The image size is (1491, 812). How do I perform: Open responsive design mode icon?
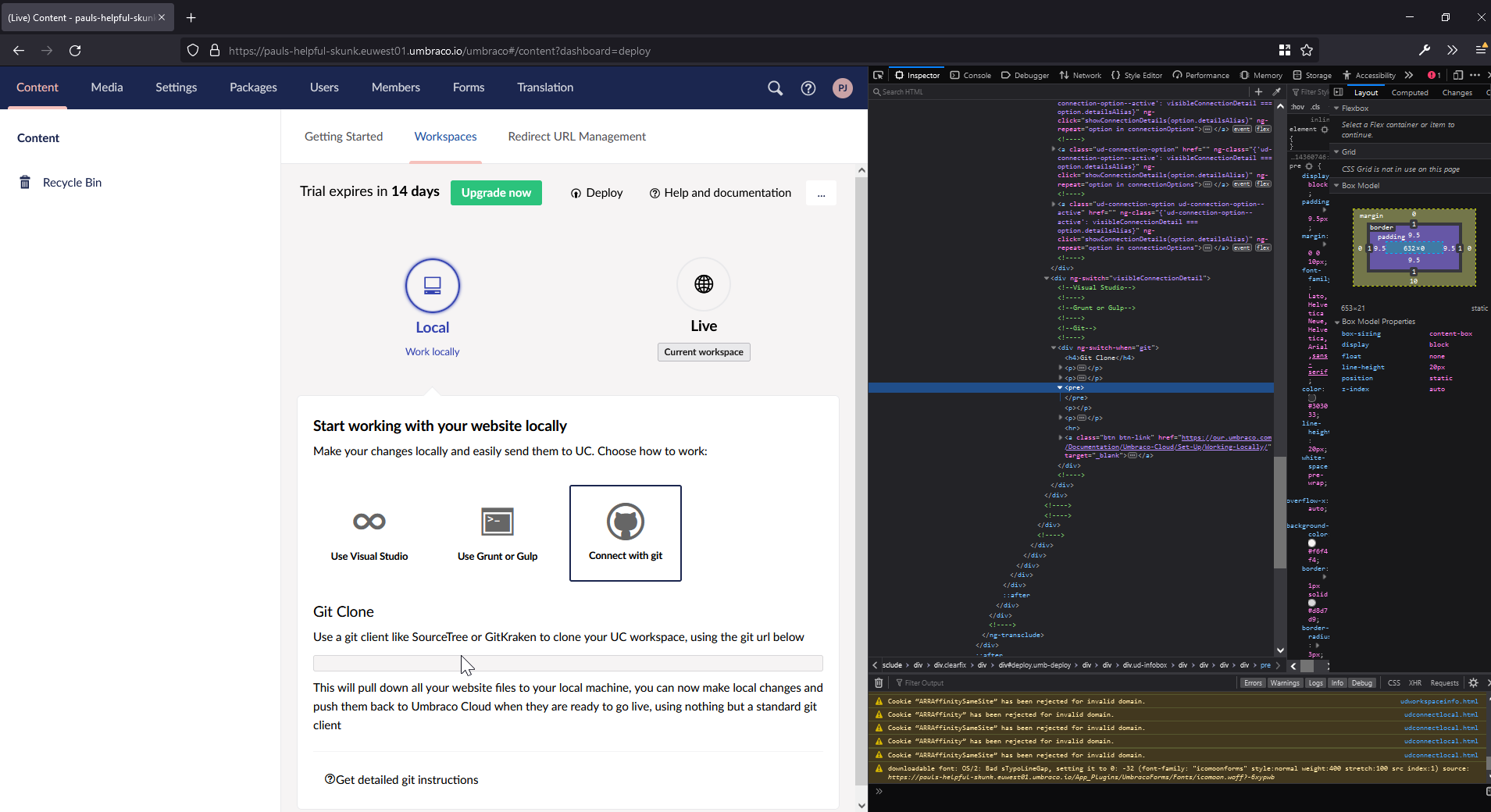pyautogui.click(x=1457, y=75)
